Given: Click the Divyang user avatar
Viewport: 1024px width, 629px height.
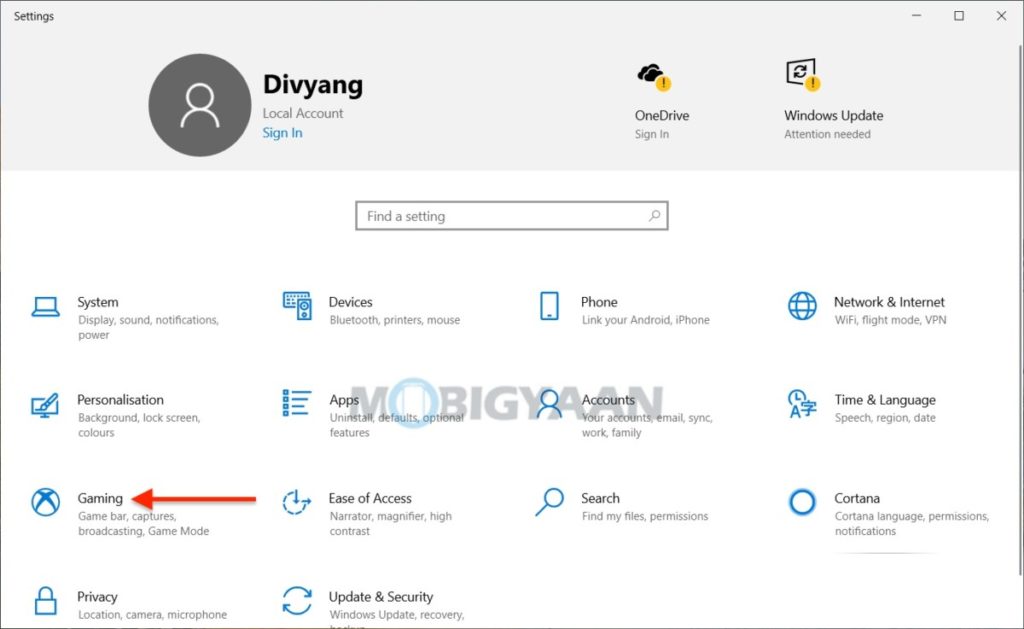Looking at the screenshot, I should tap(200, 105).
